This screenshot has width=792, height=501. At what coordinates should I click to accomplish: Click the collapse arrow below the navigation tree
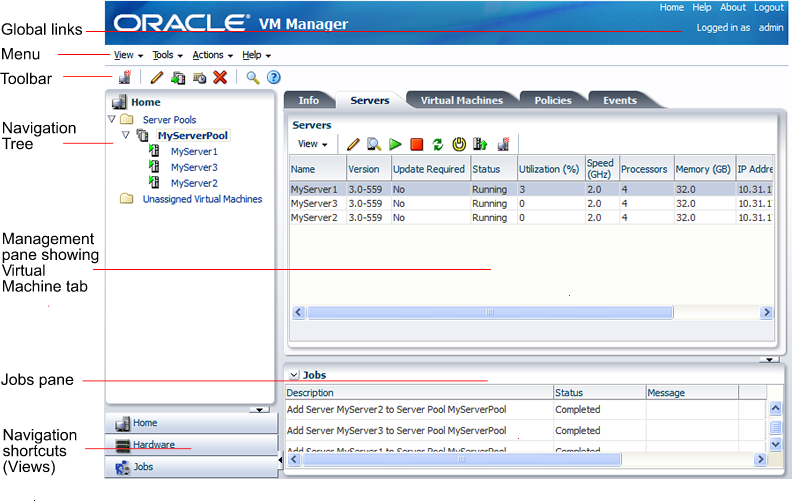point(259,410)
